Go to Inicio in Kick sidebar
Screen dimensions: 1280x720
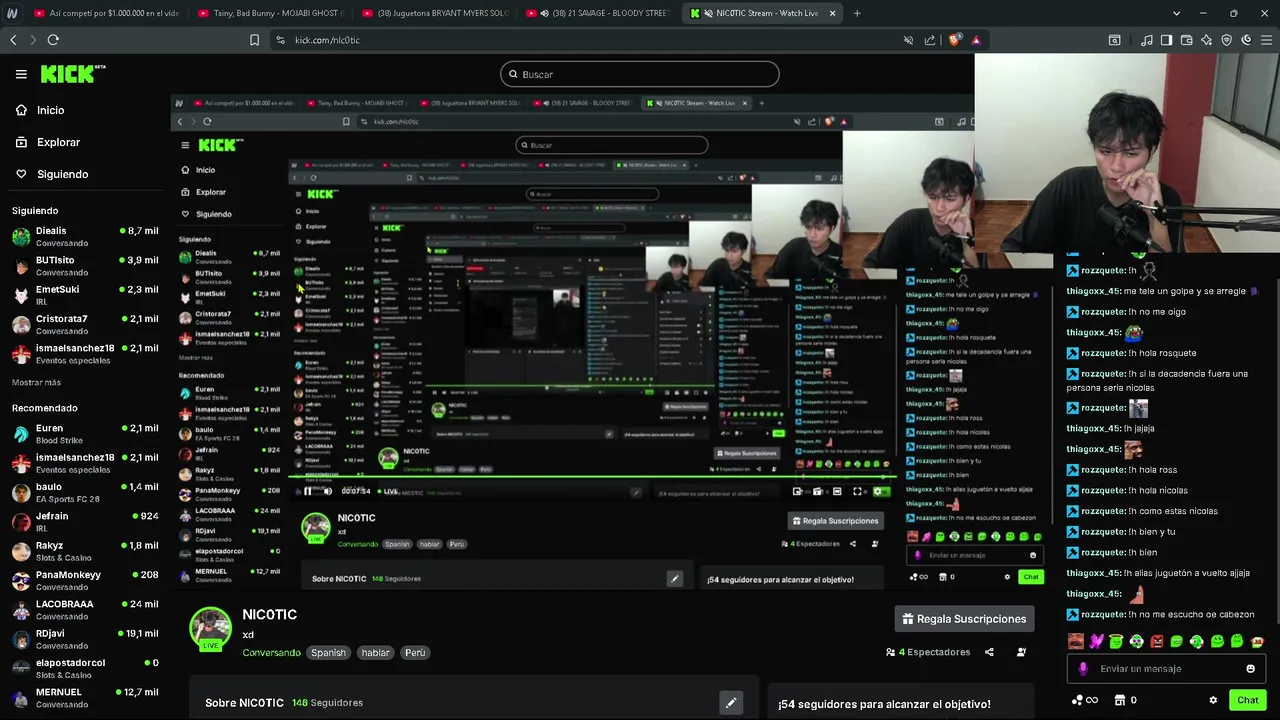50,110
